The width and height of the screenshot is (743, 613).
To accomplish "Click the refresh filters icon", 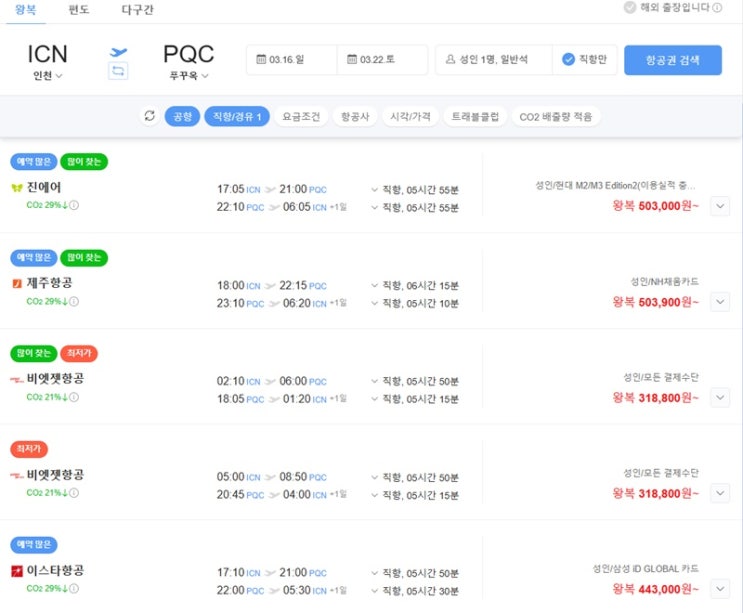I will click(150, 116).
